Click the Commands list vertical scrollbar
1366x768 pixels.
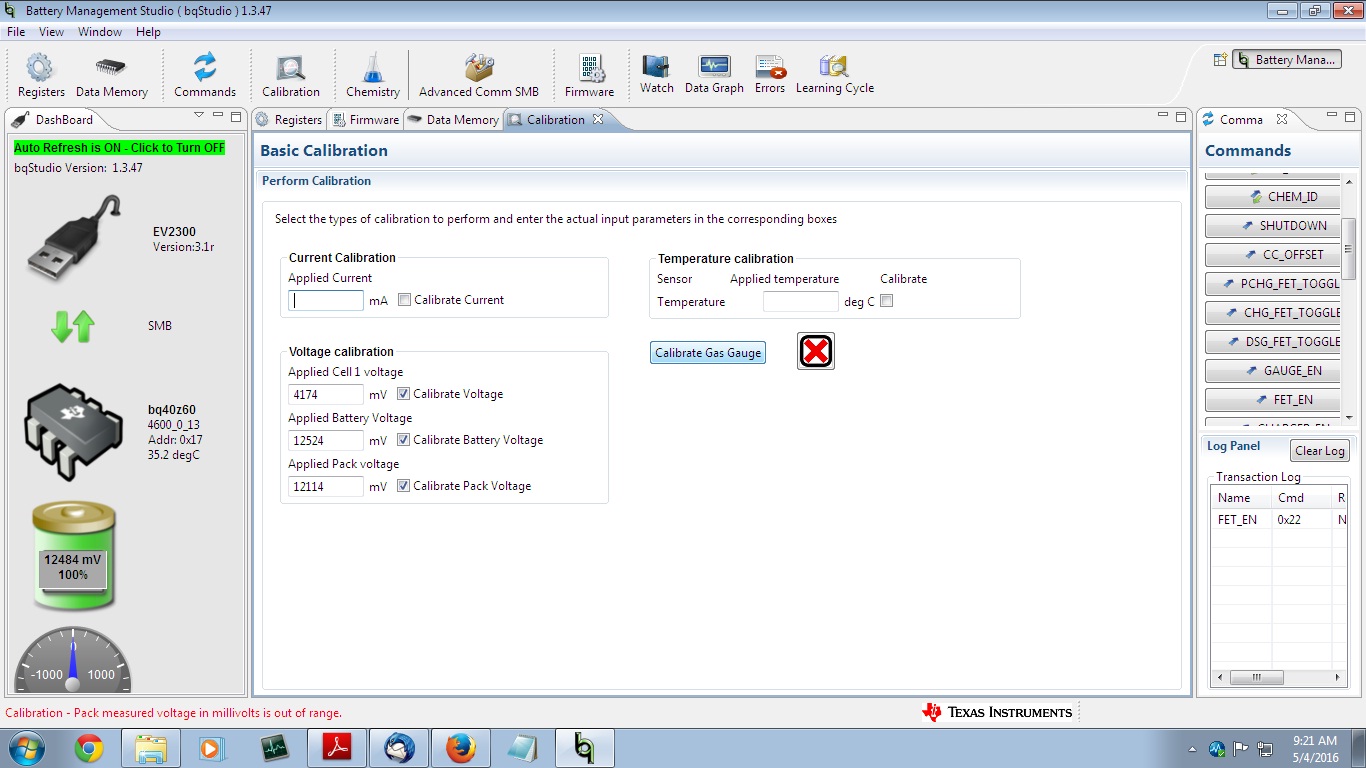point(1349,248)
